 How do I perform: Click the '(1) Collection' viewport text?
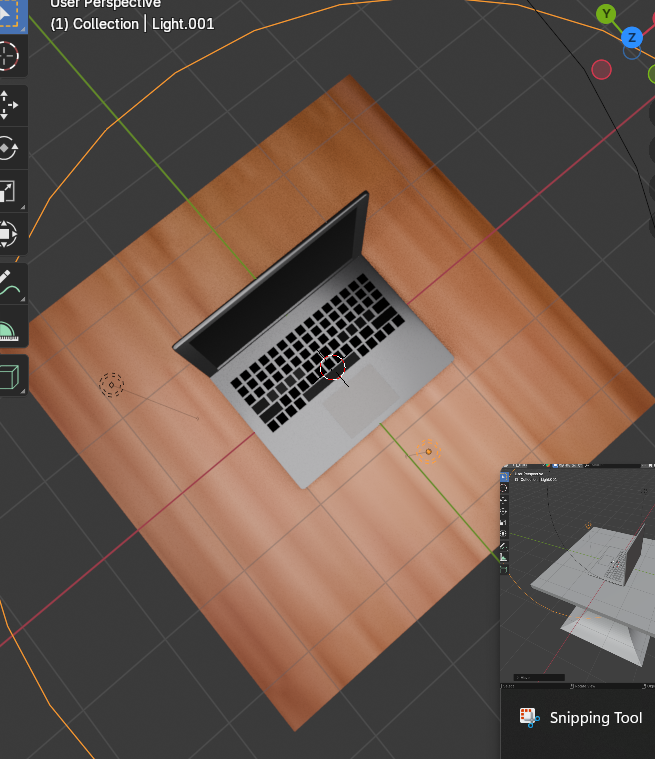point(95,24)
